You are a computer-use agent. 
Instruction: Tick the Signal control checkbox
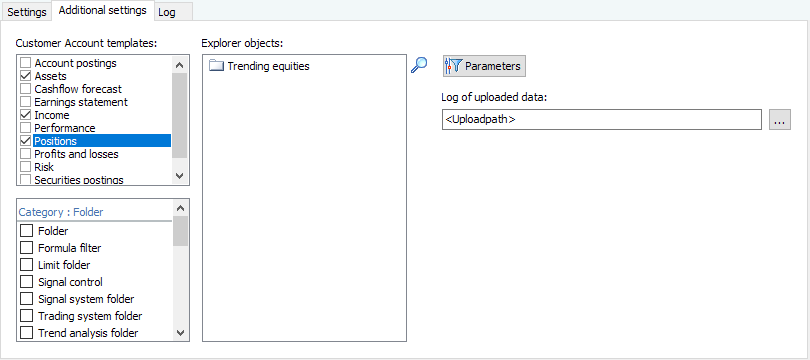[x=26, y=282]
